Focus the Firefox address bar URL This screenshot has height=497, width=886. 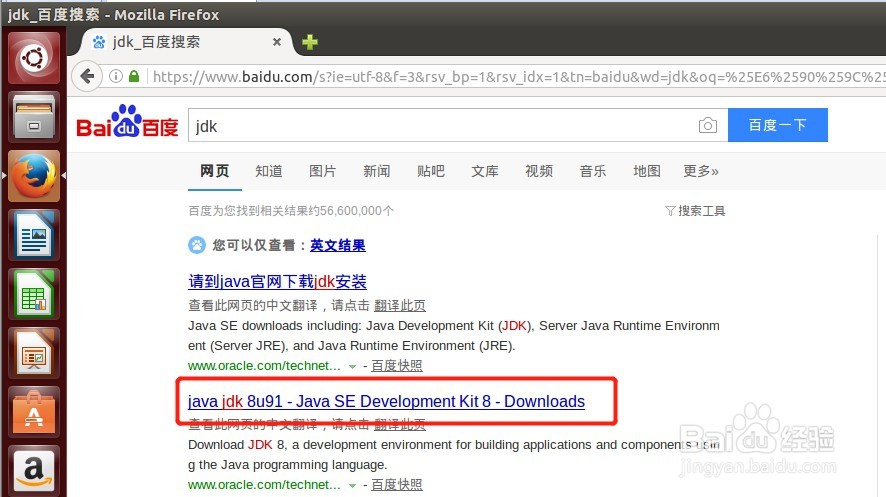[517, 76]
